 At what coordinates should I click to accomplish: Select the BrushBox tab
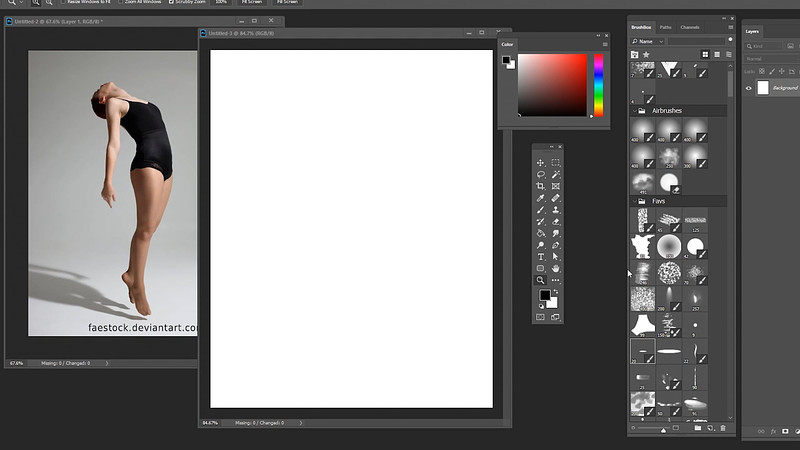click(641, 28)
